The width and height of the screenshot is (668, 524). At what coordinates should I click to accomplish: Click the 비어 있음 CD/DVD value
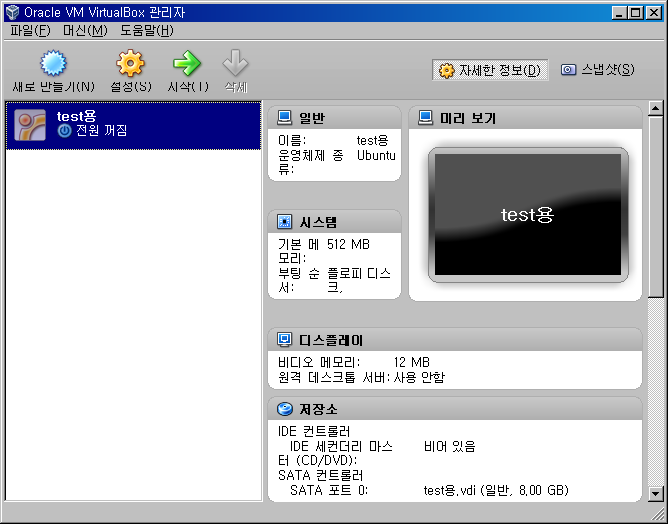click(449, 446)
